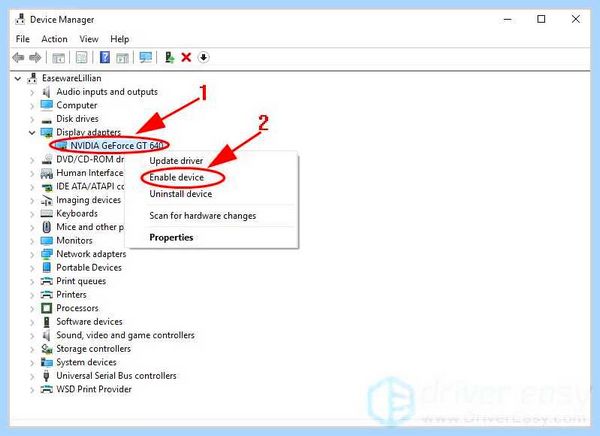Open Properties from the context menu

click(171, 237)
